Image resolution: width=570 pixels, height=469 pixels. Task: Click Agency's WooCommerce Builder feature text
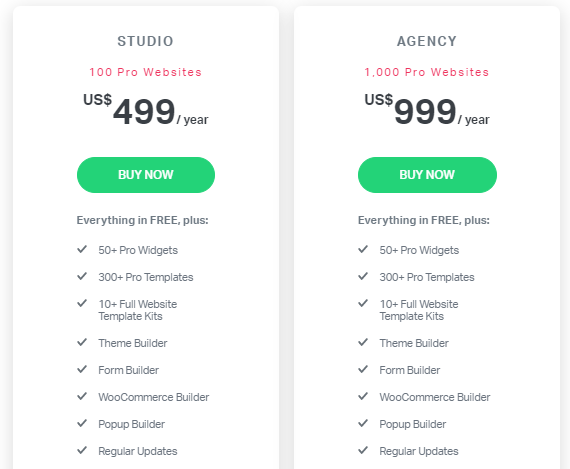[x=435, y=397]
